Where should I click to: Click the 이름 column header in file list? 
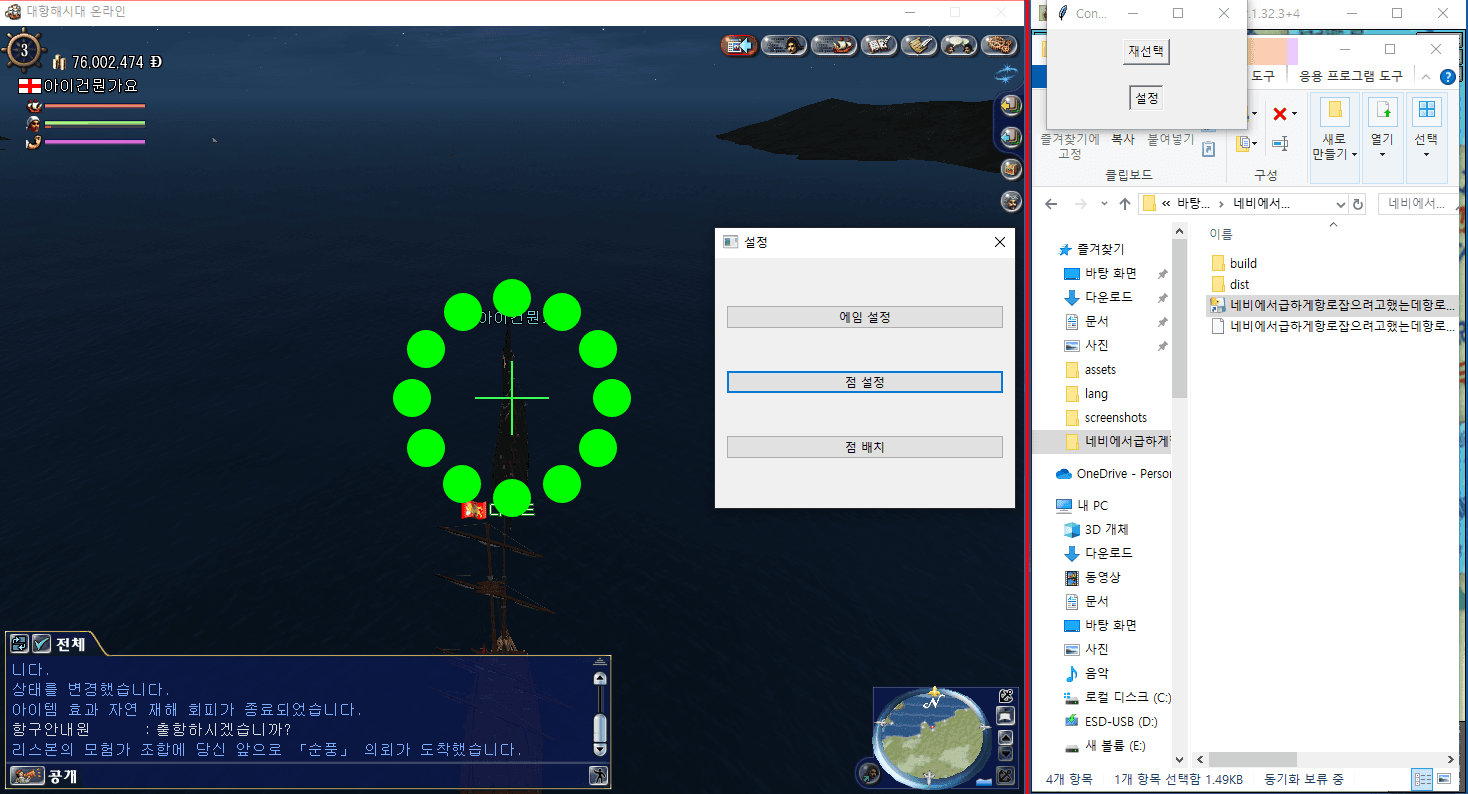click(x=1221, y=234)
